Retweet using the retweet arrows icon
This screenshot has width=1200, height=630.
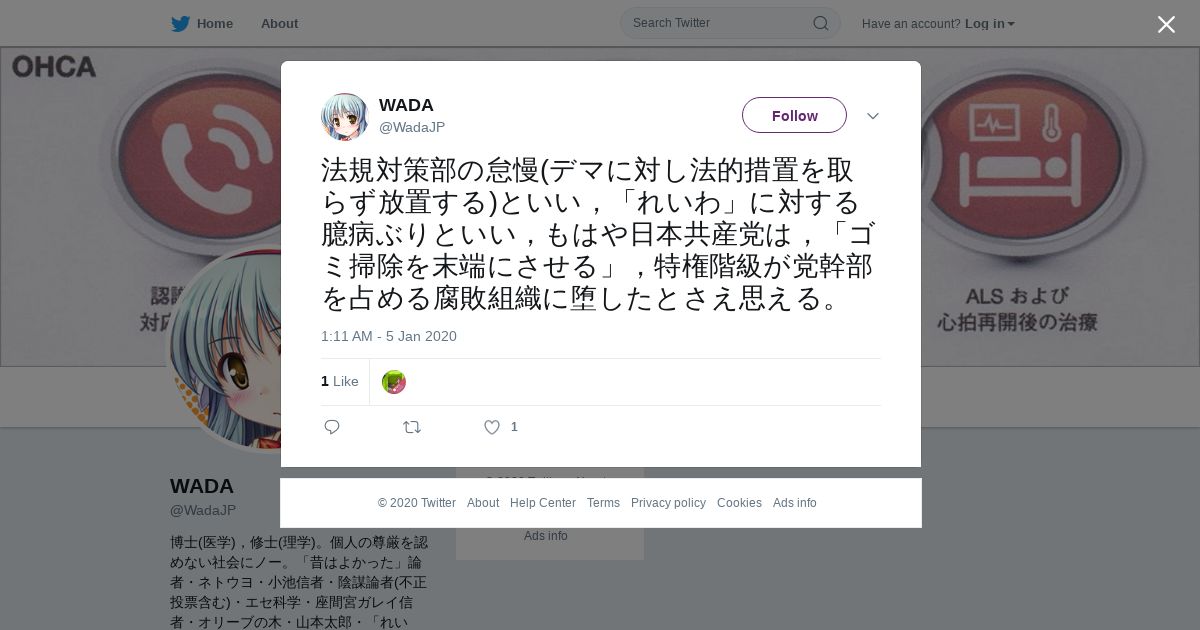[412, 427]
